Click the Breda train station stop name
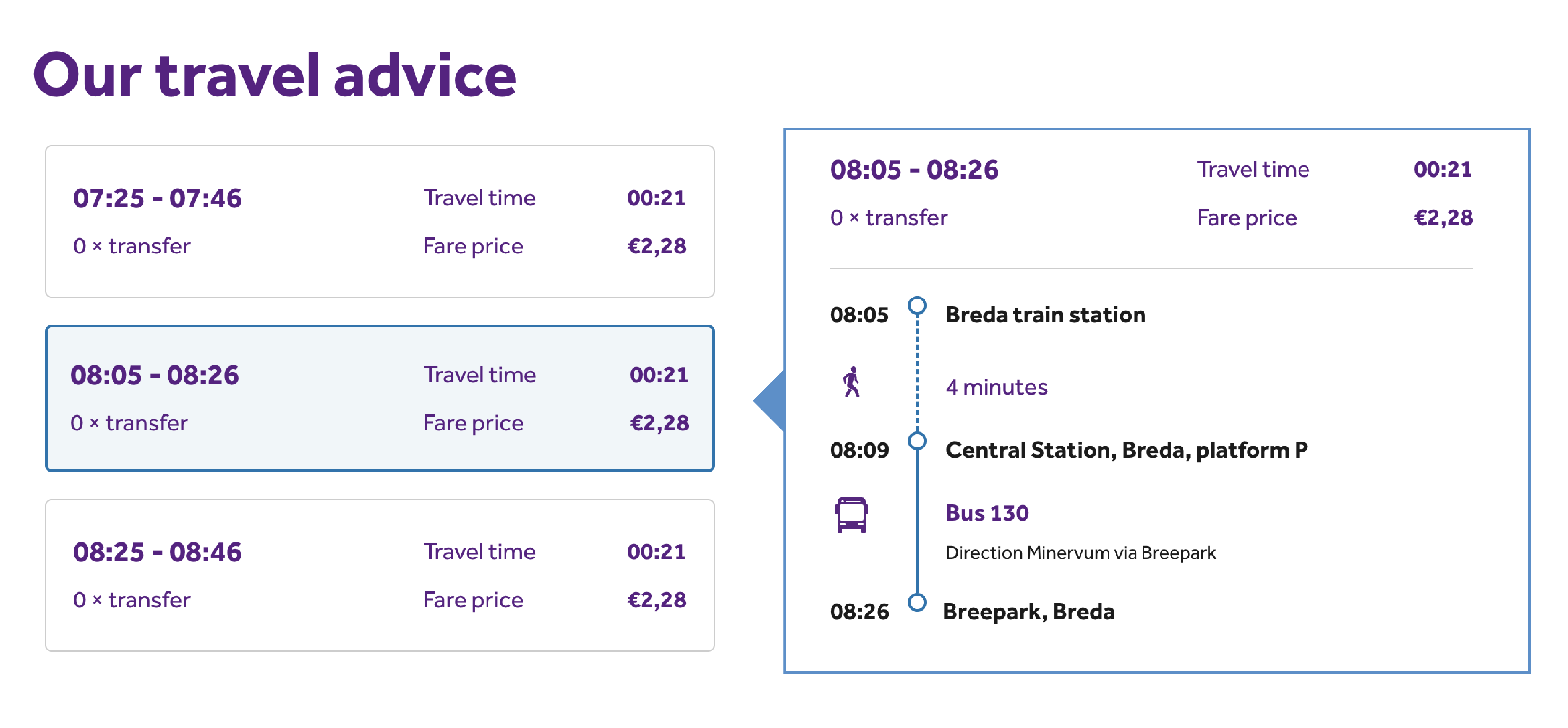 click(1045, 315)
